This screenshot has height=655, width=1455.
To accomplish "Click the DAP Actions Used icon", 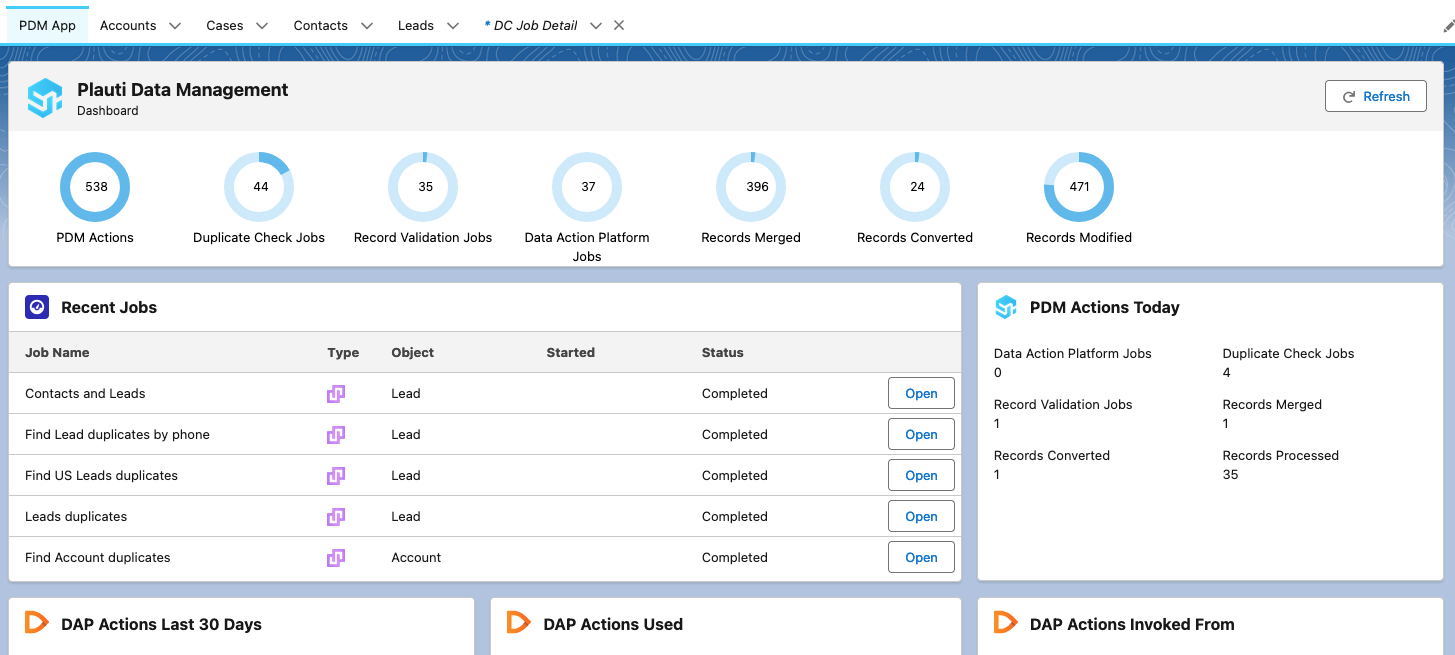I will point(519,623).
